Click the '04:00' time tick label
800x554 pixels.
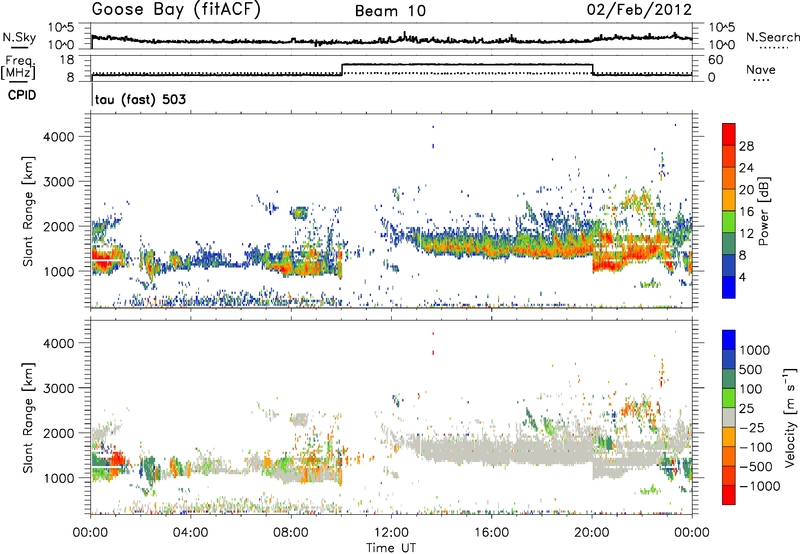190,533
